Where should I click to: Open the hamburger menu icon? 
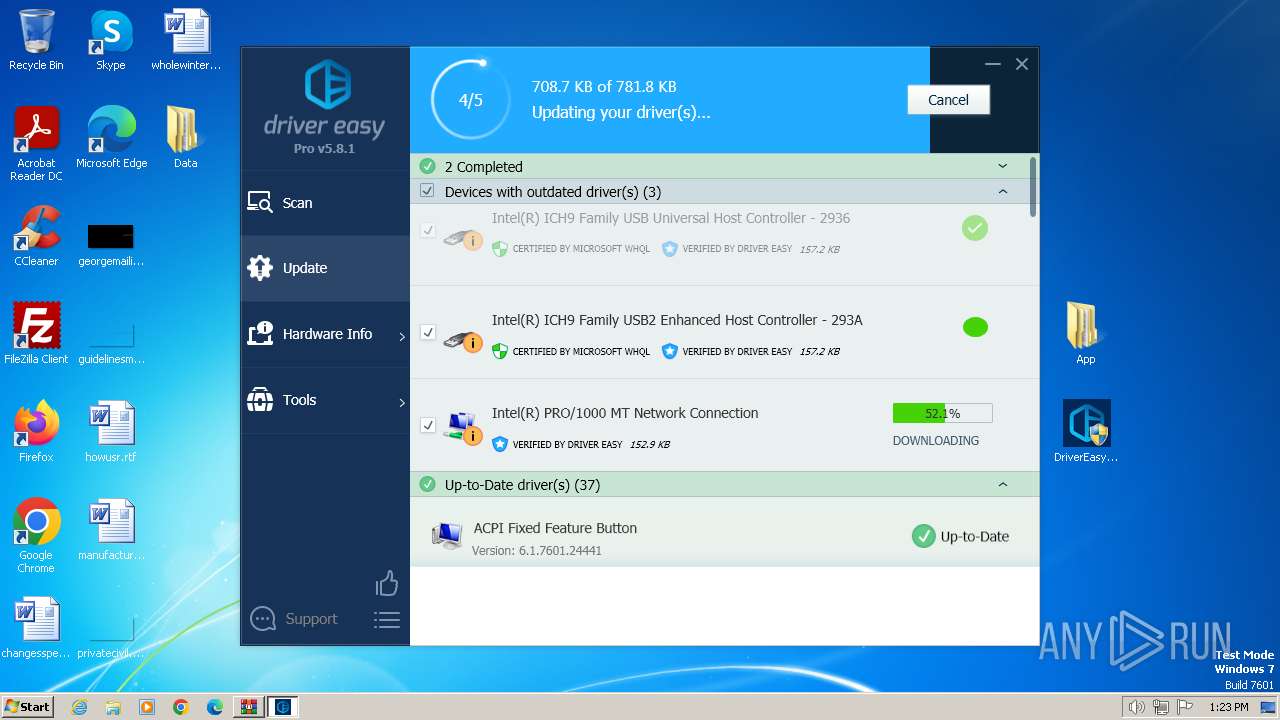[387, 620]
